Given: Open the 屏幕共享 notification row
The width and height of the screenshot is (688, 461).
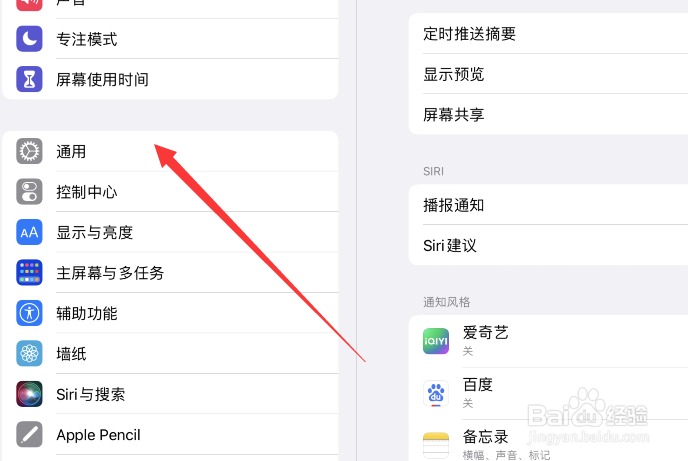Looking at the screenshot, I should pos(548,114).
